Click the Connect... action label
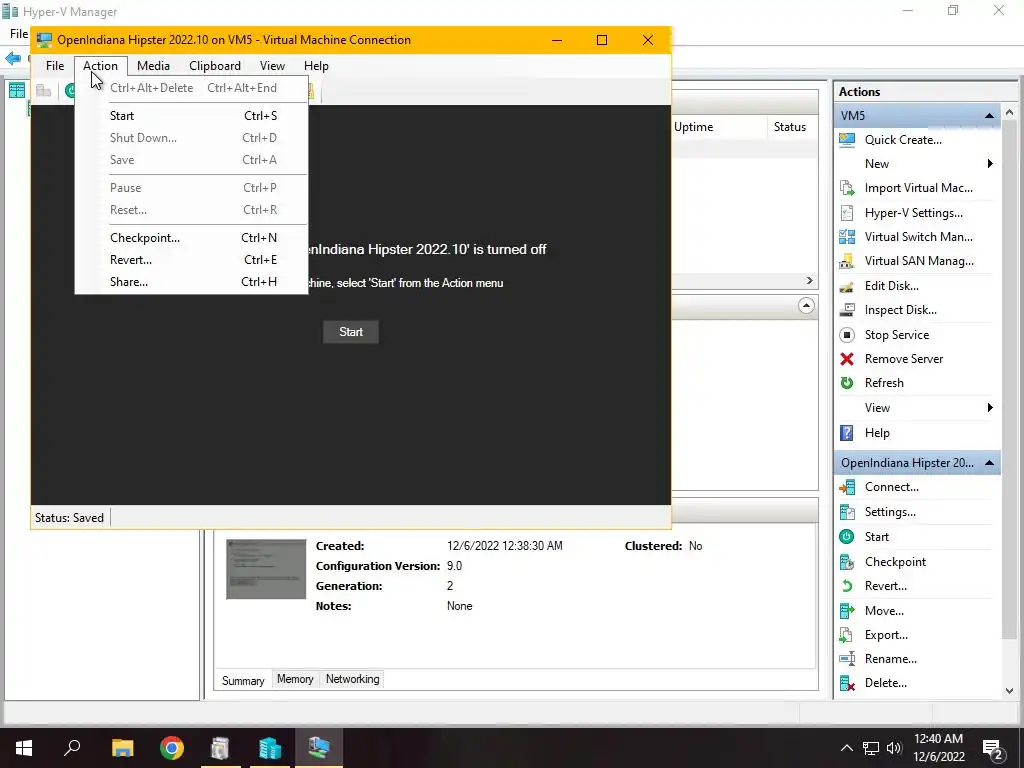 pos(891,487)
